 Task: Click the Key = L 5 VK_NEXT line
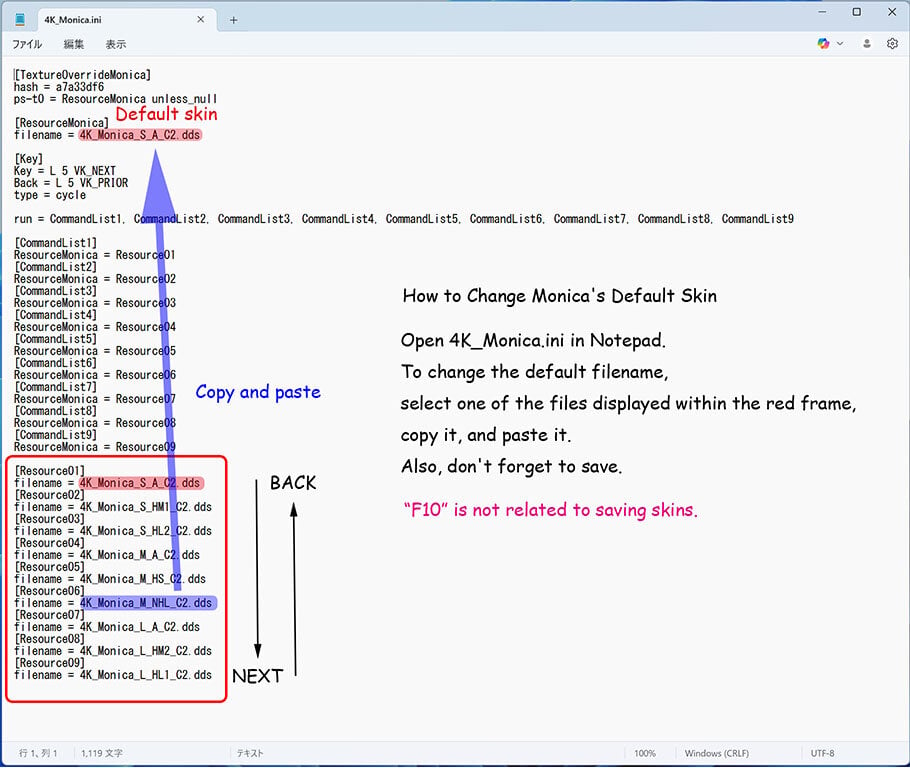pos(64,171)
